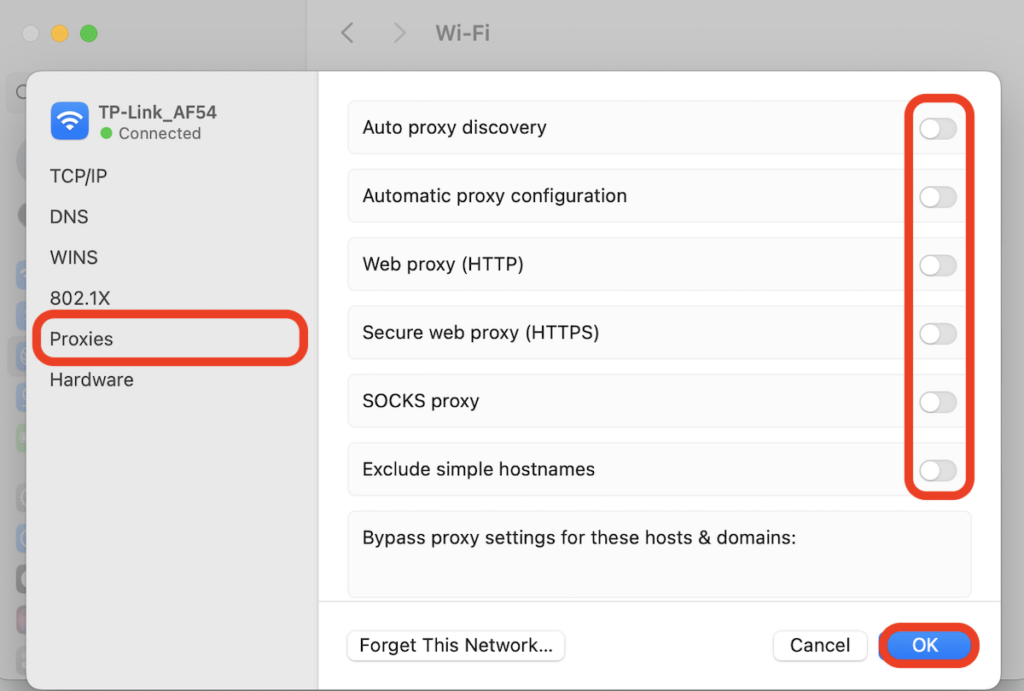
Task: Turn on Automatic proxy configuration
Action: 937,197
